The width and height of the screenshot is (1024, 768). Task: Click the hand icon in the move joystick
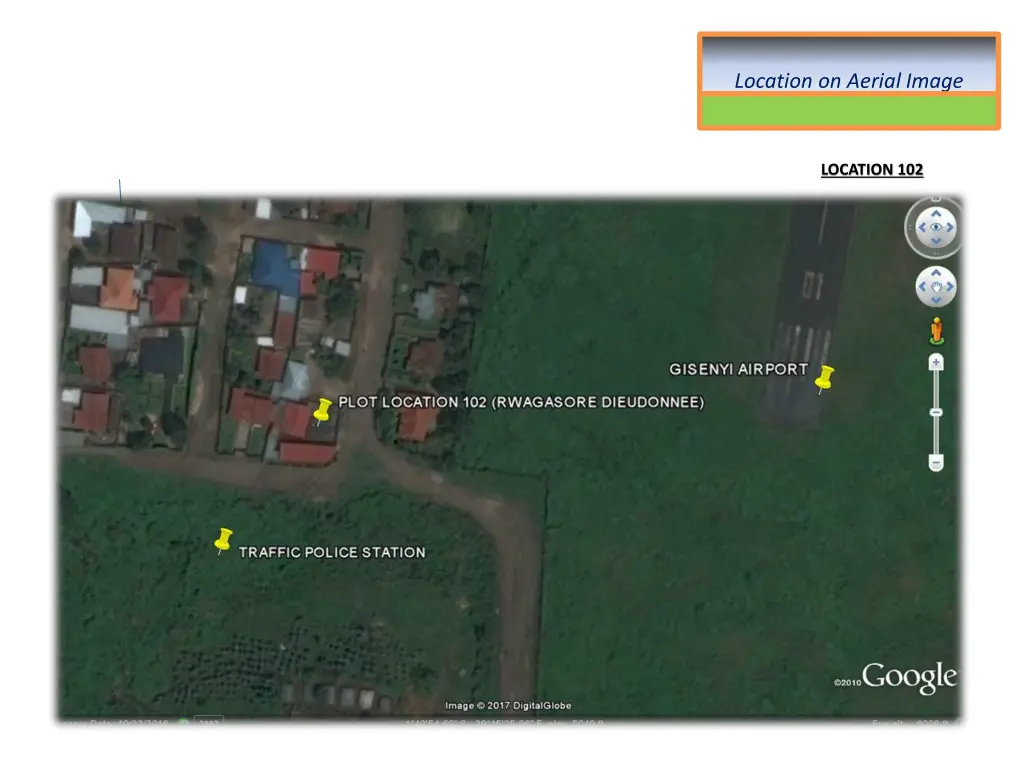pos(935,289)
